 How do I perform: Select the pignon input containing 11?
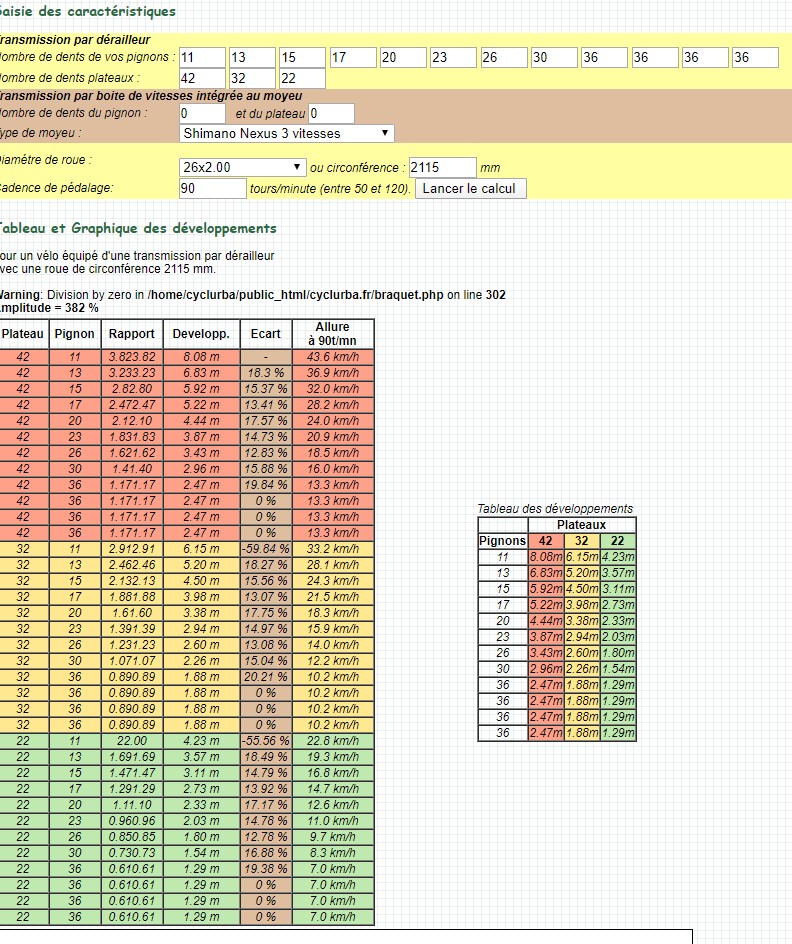tap(203, 58)
